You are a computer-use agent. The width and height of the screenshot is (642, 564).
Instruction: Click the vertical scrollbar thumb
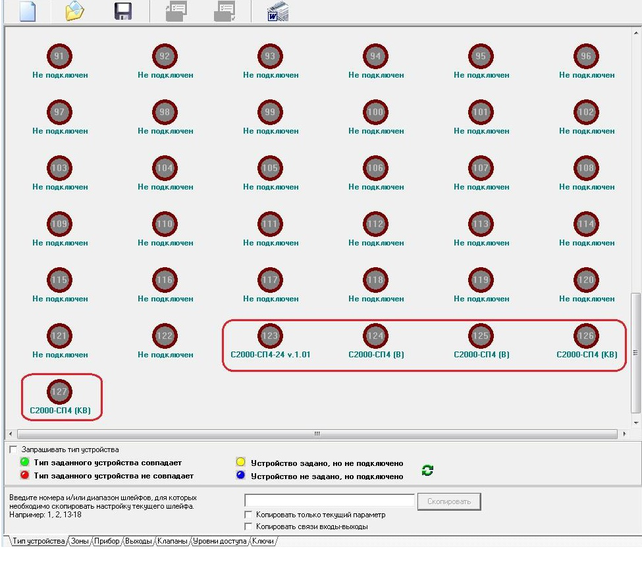coord(635,353)
